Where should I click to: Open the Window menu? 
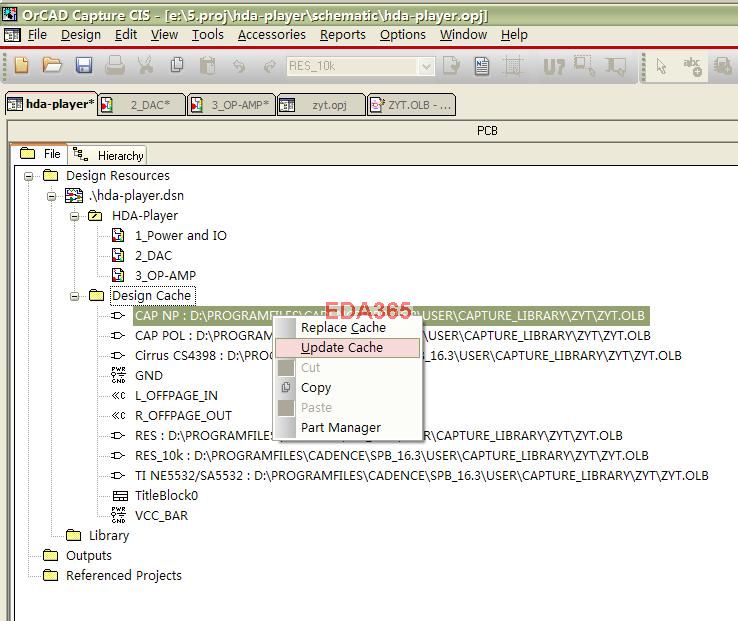[x=464, y=35]
